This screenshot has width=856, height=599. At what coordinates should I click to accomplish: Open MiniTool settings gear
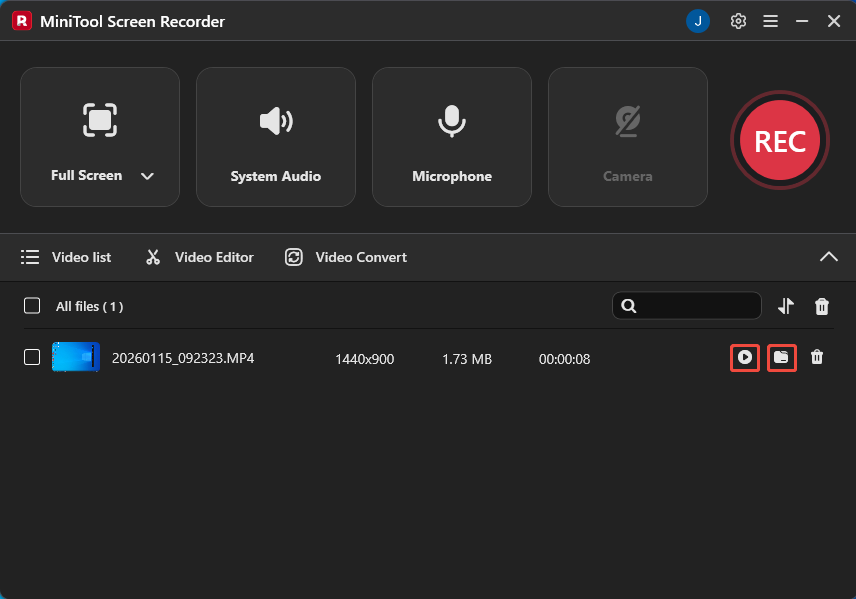(738, 20)
